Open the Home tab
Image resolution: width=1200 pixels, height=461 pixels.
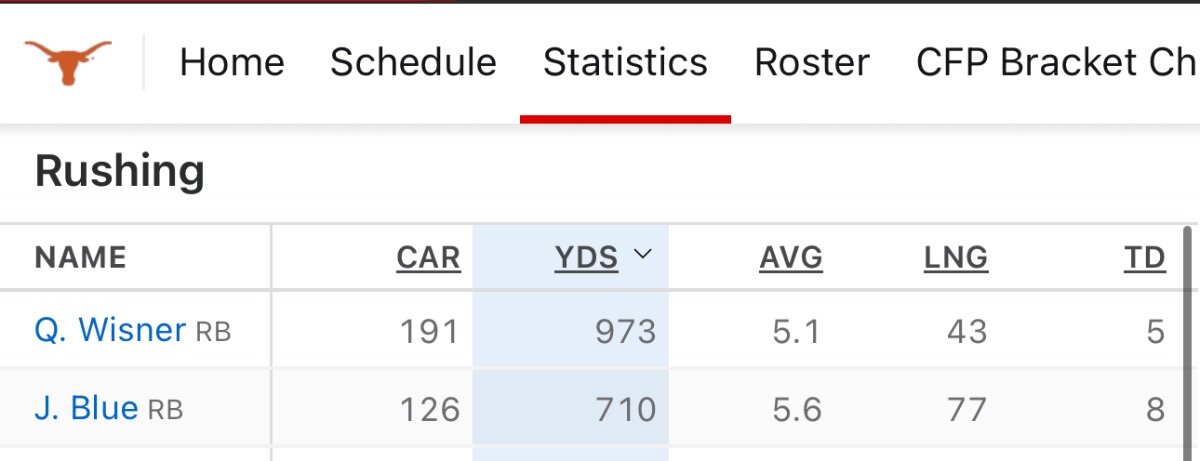[x=232, y=62]
